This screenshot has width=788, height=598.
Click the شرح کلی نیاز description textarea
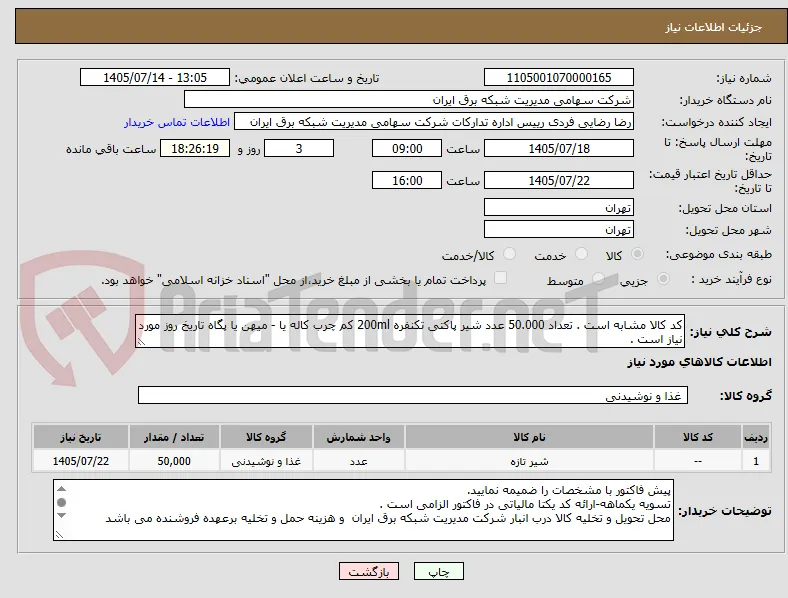pos(410,331)
